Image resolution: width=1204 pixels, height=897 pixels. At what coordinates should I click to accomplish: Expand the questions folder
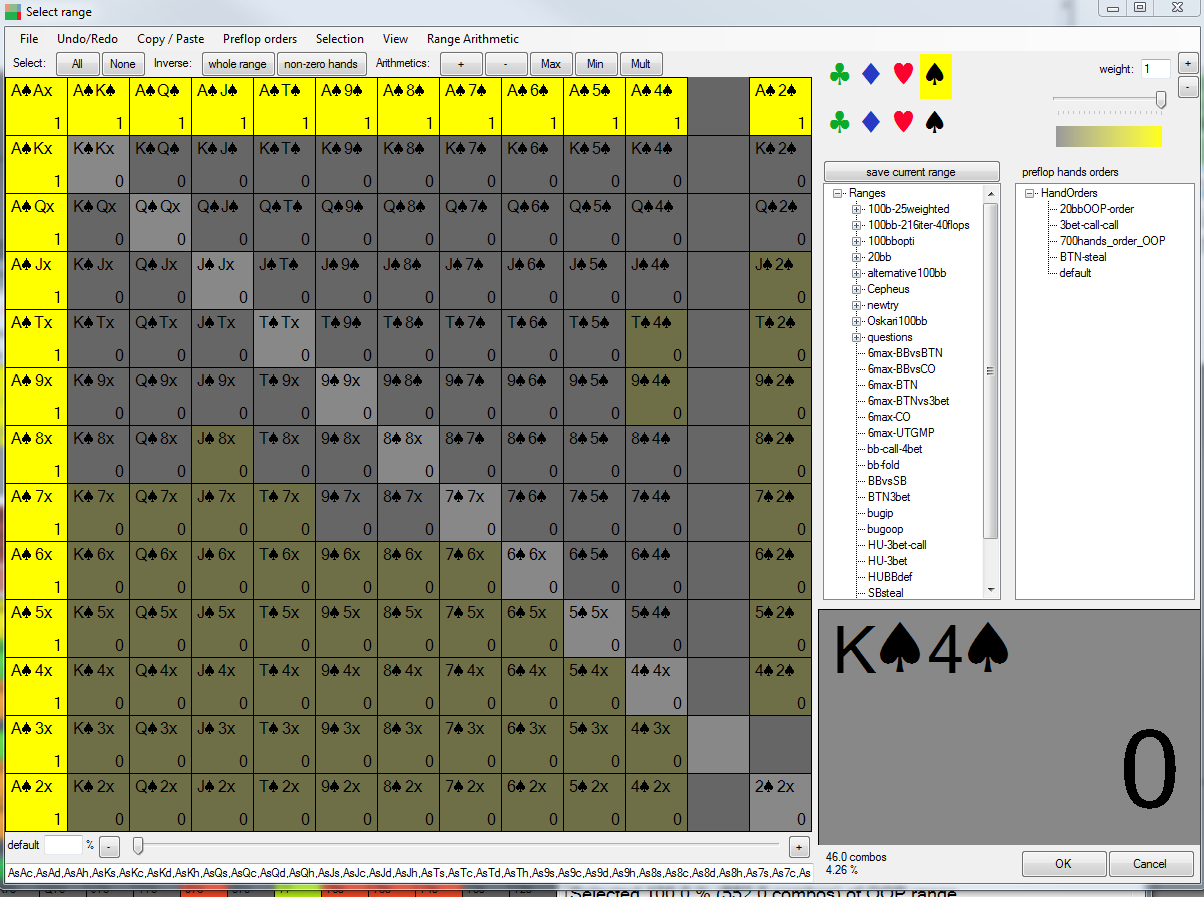click(856, 337)
